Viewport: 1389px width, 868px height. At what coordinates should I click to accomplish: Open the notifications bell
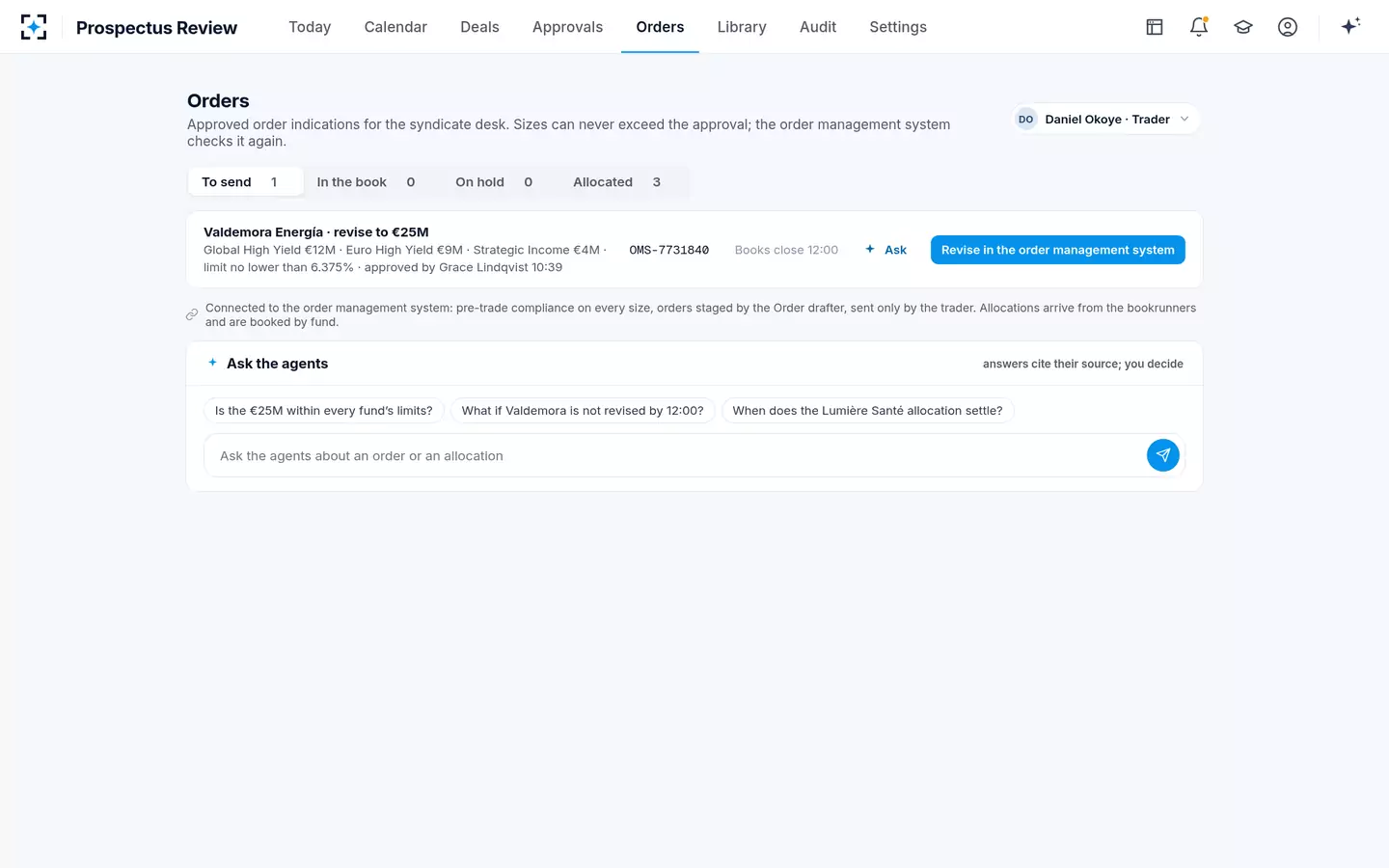pyautogui.click(x=1199, y=27)
